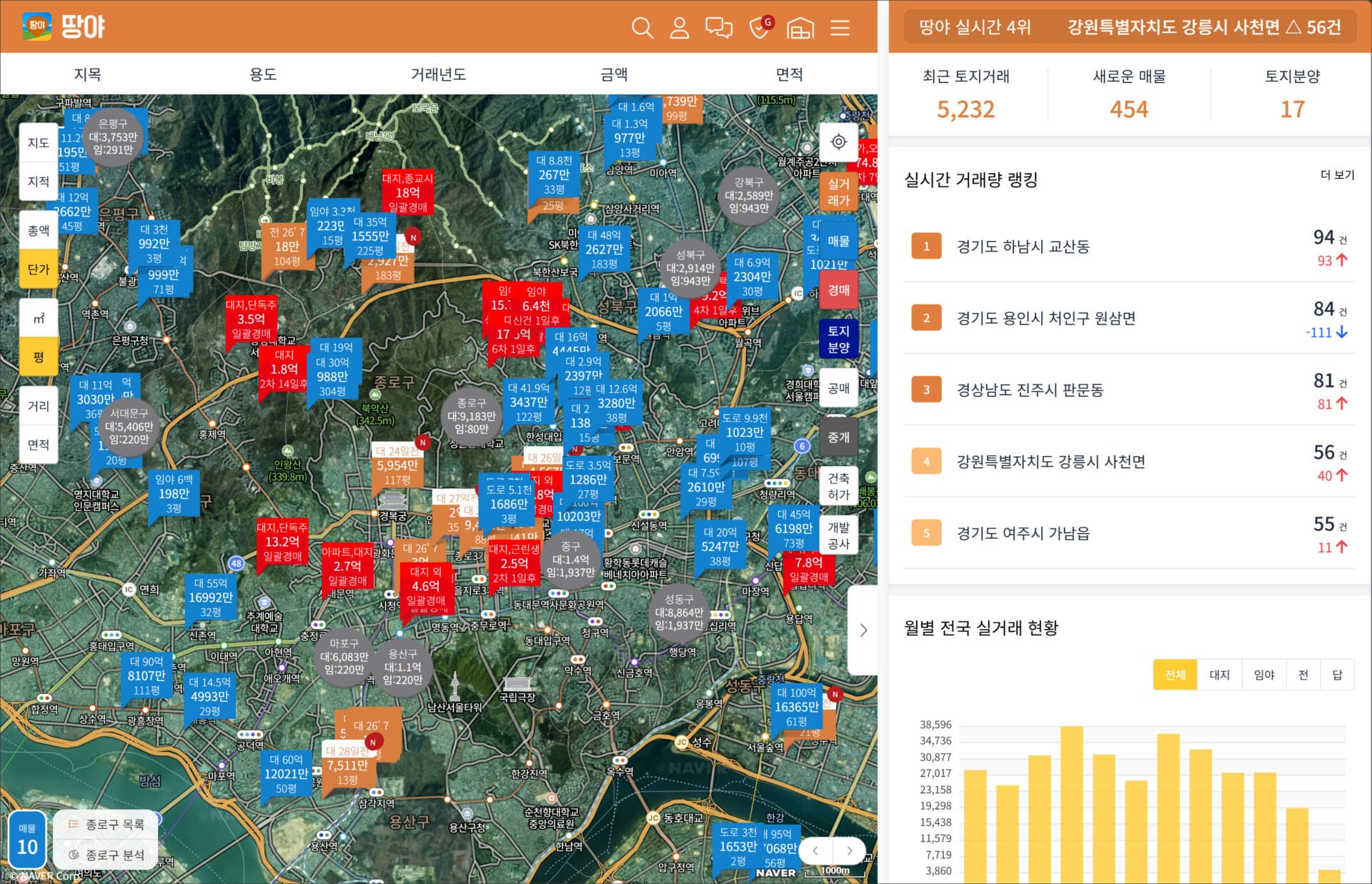Open rank 5 여주시 가남읍
This screenshot has width=1372, height=884.
[x=1129, y=533]
